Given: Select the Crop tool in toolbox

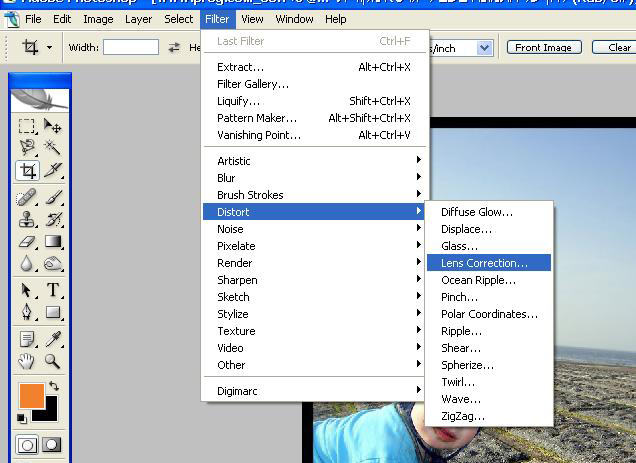Looking at the screenshot, I should [28, 170].
